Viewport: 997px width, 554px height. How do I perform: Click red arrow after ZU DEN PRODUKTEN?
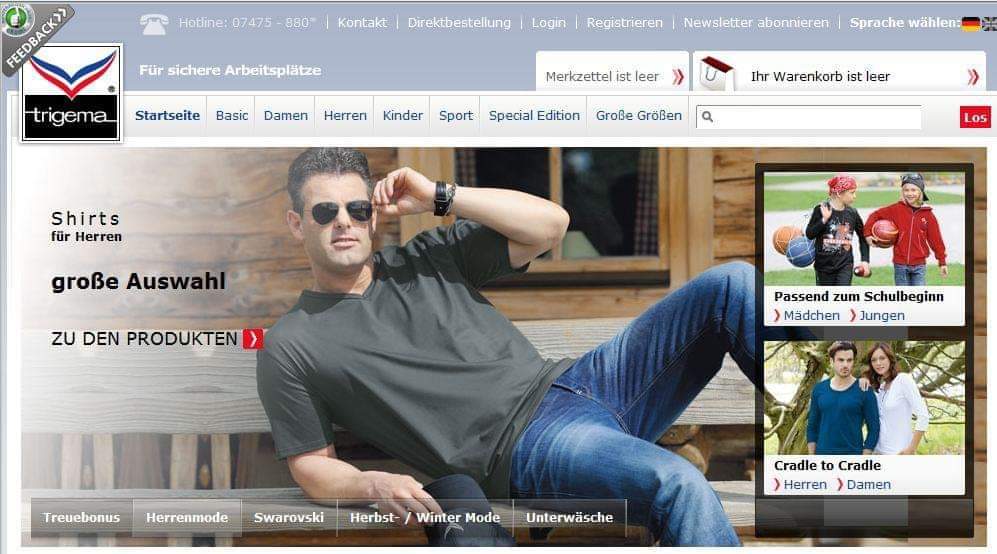[x=253, y=339]
